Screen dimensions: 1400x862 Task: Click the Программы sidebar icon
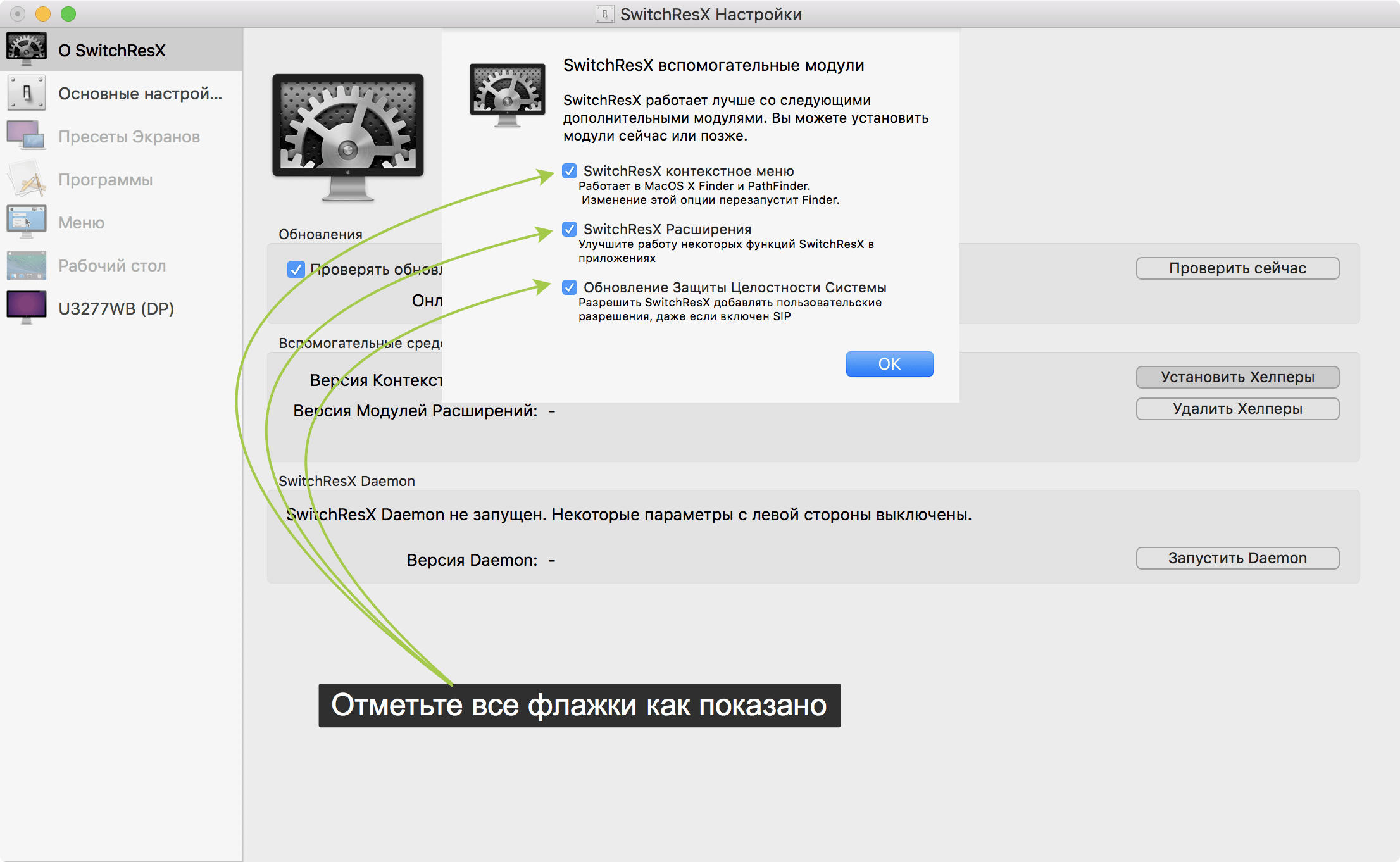pos(27,179)
